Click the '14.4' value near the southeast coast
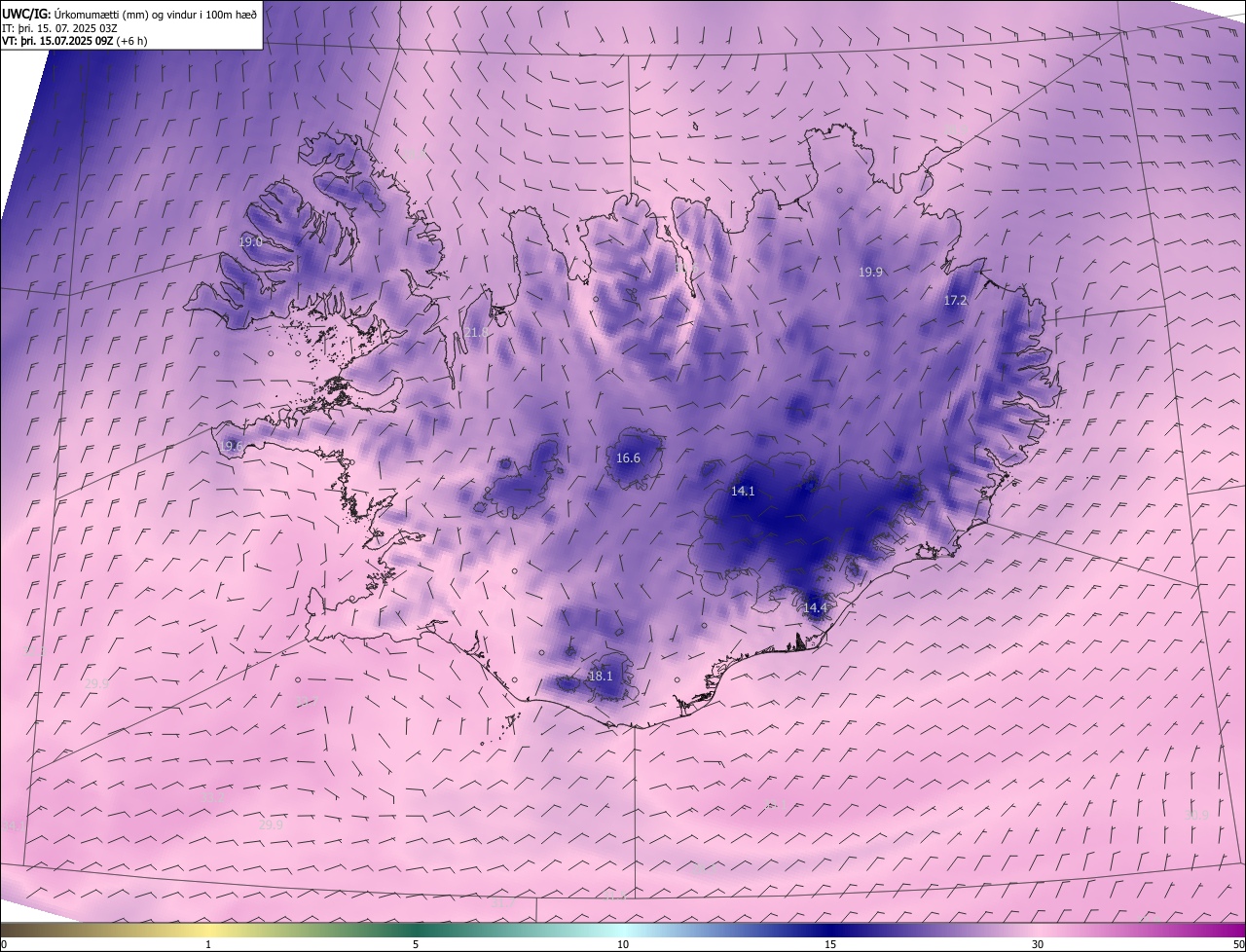This screenshot has width=1246, height=952. (815, 608)
